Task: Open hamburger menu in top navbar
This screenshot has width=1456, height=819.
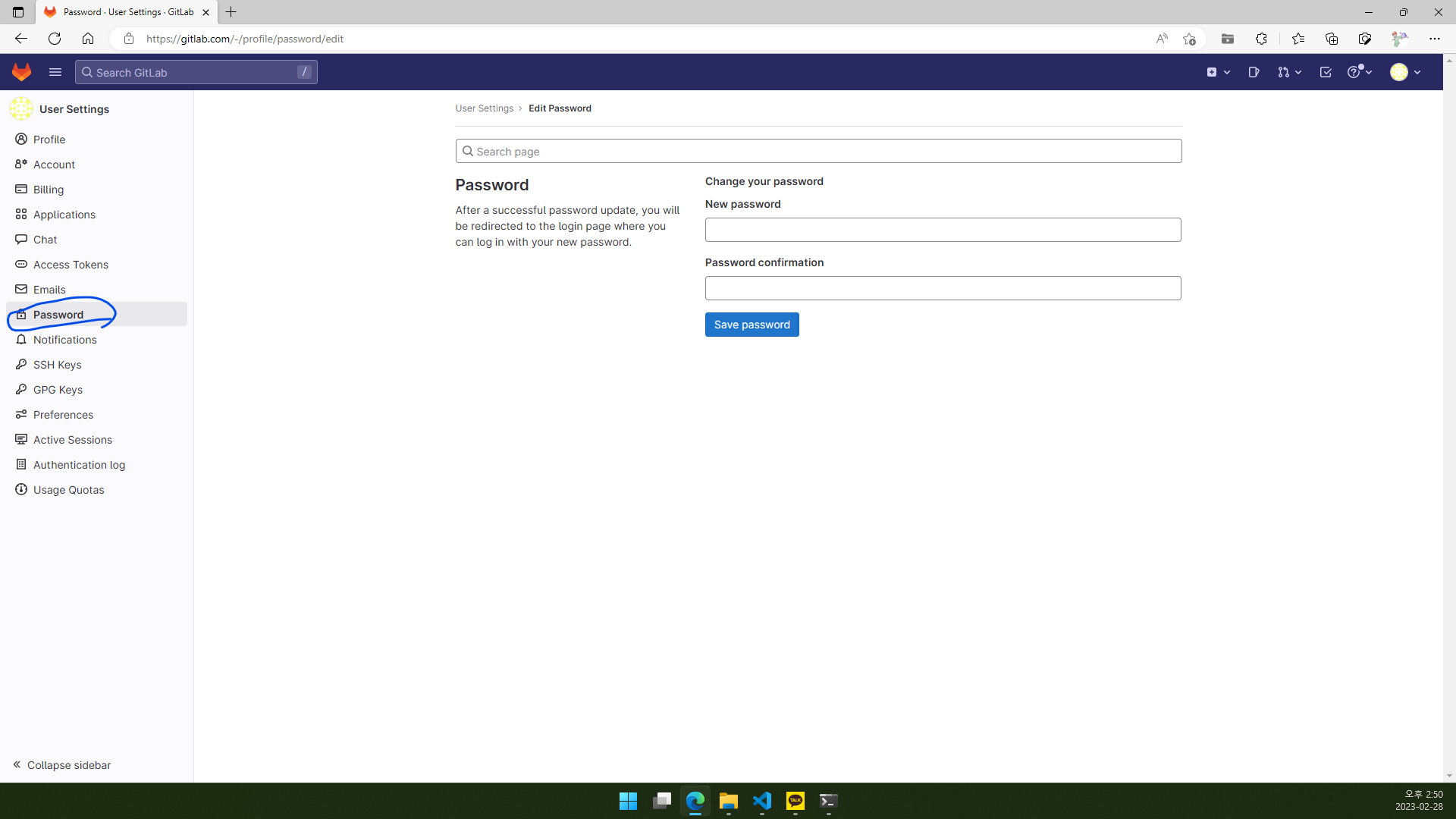Action: 56,72
